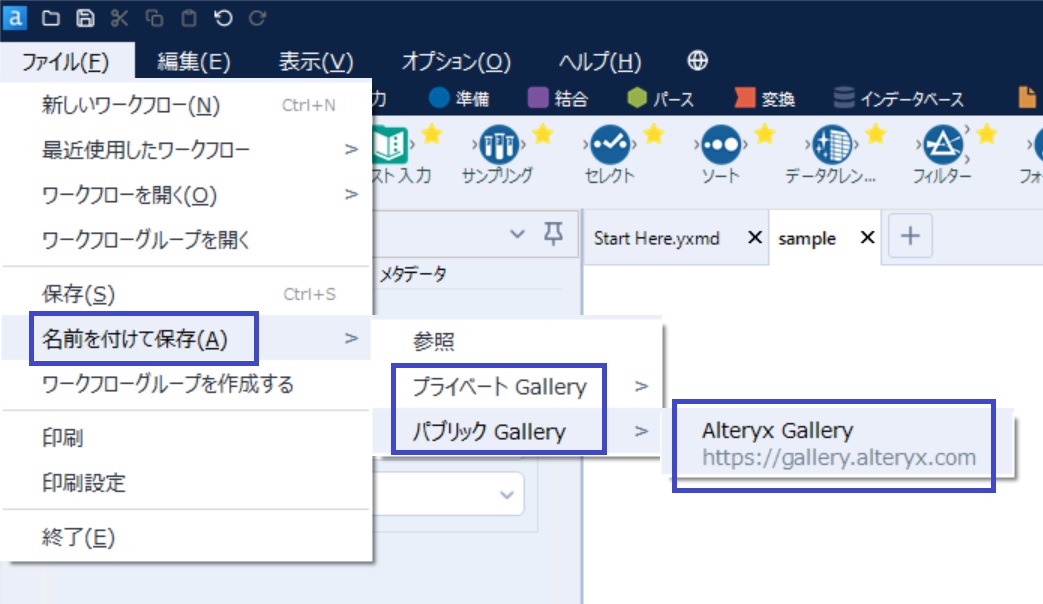Image resolution: width=1043 pixels, height=604 pixels.
Task: Open the 変換 tool category
Action: tap(764, 98)
